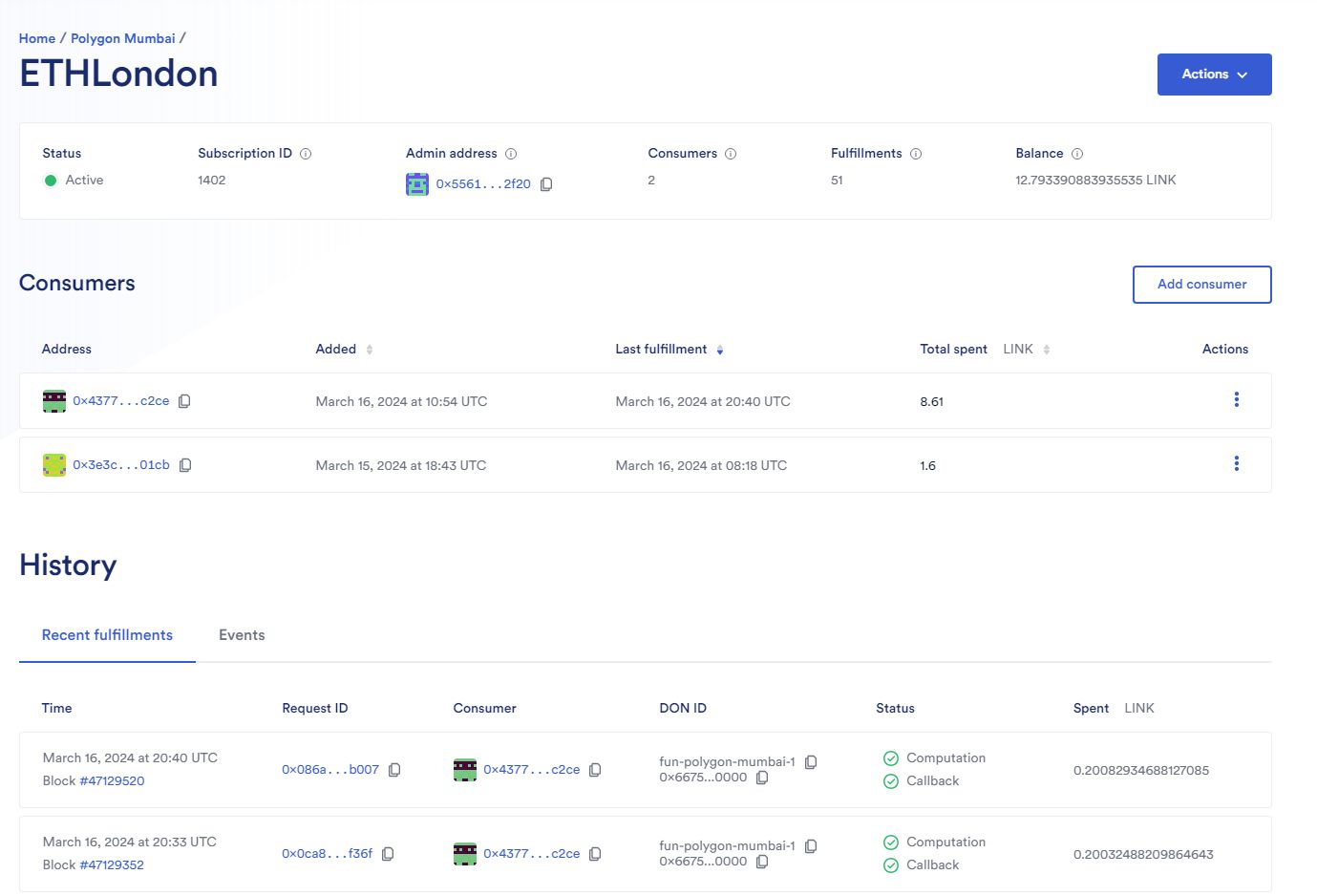The width and height of the screenshot is (1317, 896).
Task: Open Polygon Mumbai breadcrumb link
Action: click(123, 38)
